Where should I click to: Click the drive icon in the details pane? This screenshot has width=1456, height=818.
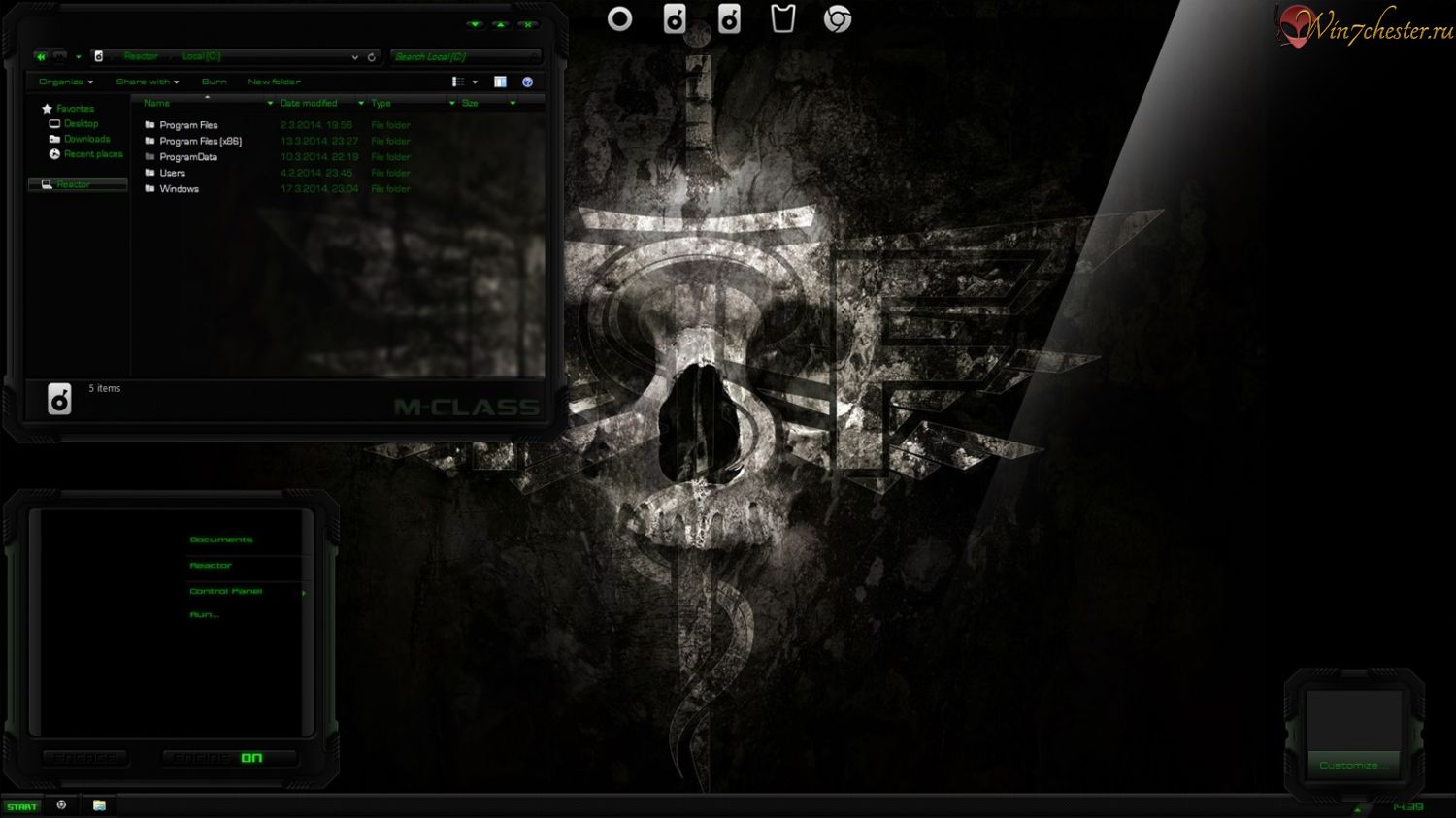pyautogui.click(x=59, y=399)
